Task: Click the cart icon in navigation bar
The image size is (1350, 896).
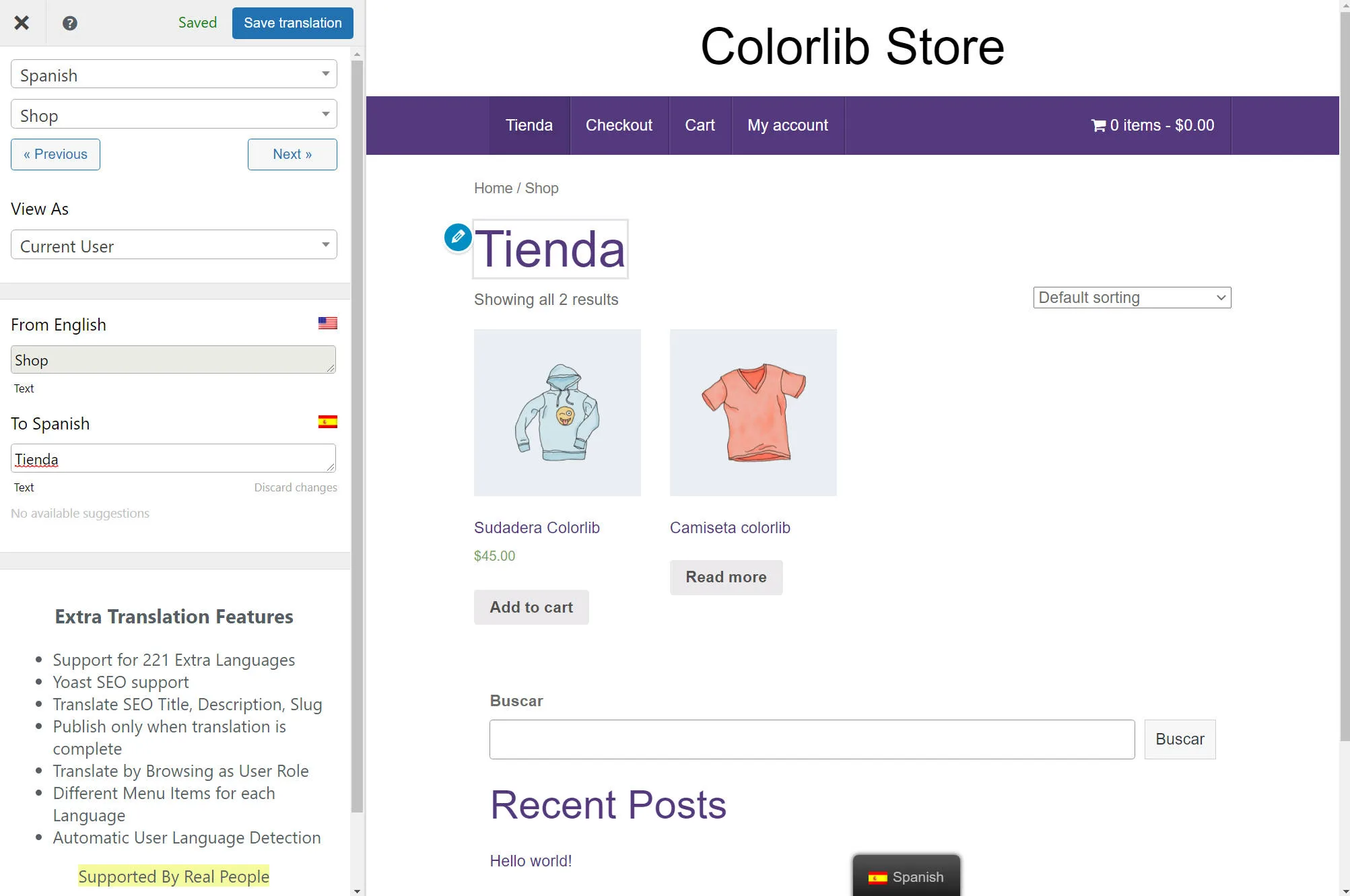Action: pos(1098,124)
